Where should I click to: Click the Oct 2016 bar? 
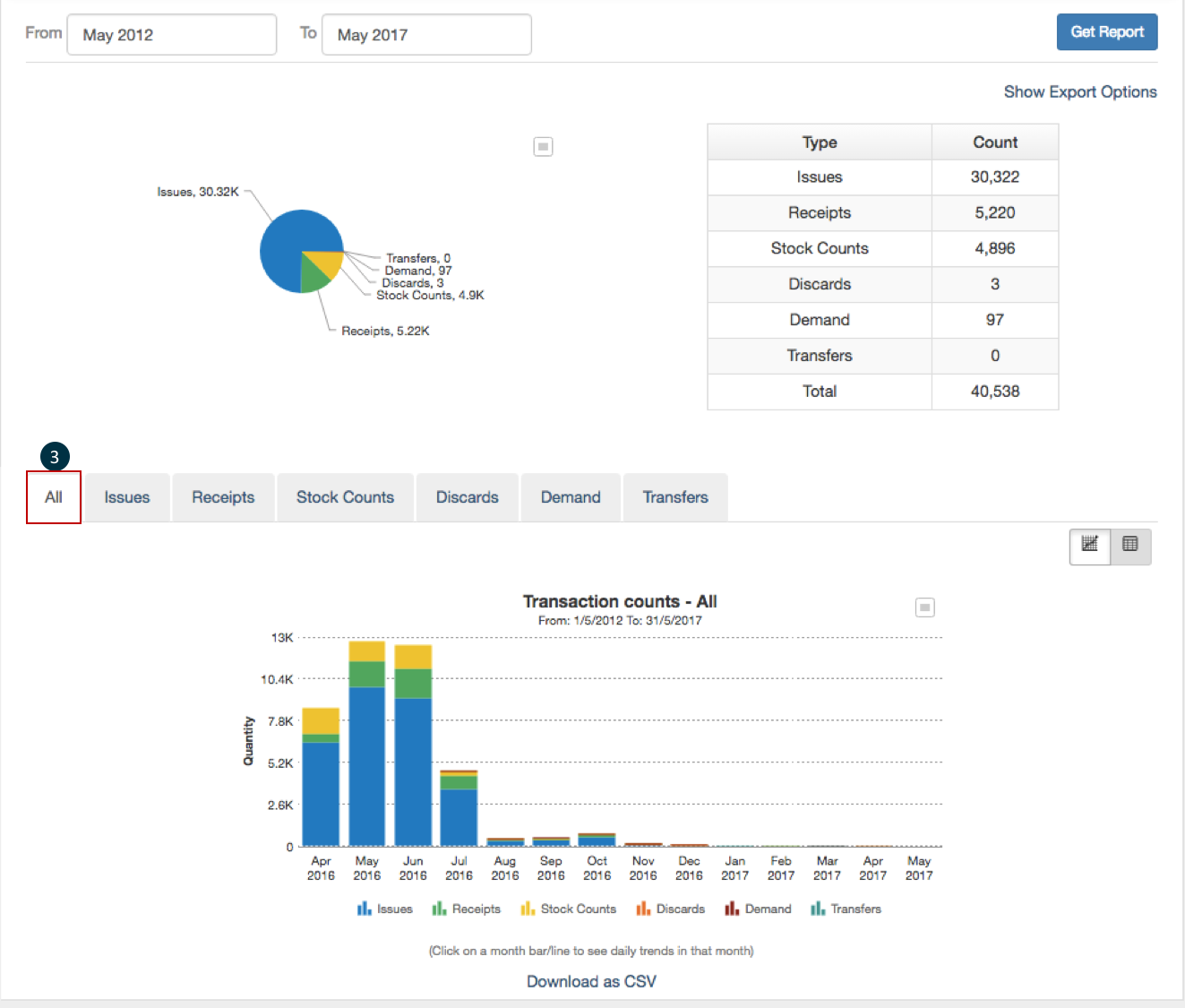pyautogui.click(x=597, y=840)
